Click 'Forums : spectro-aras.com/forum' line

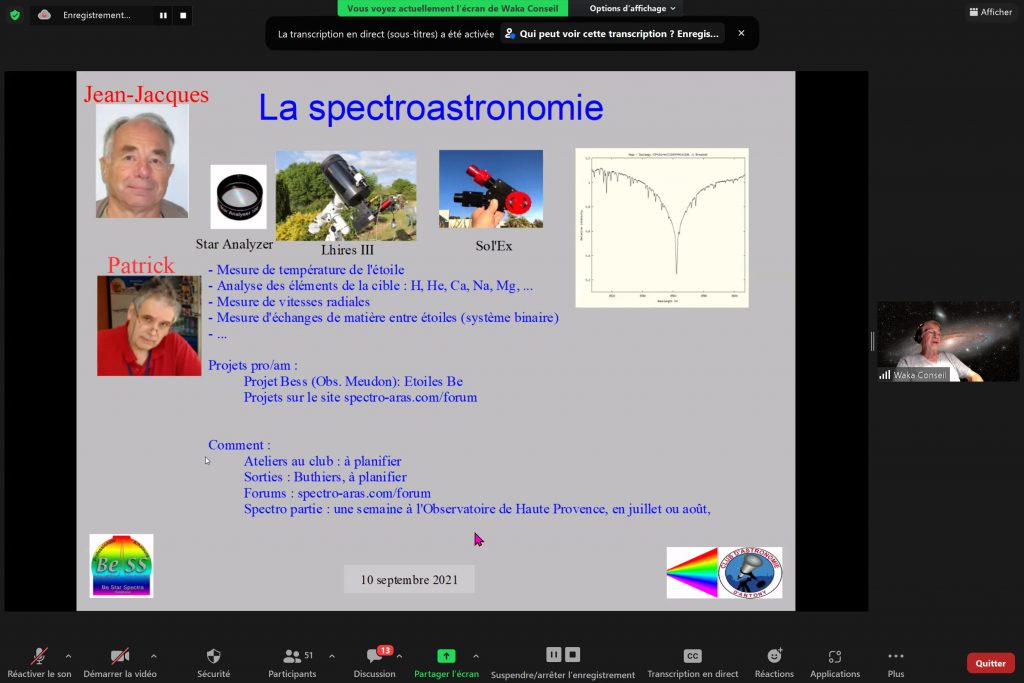(x=337, y=493)
